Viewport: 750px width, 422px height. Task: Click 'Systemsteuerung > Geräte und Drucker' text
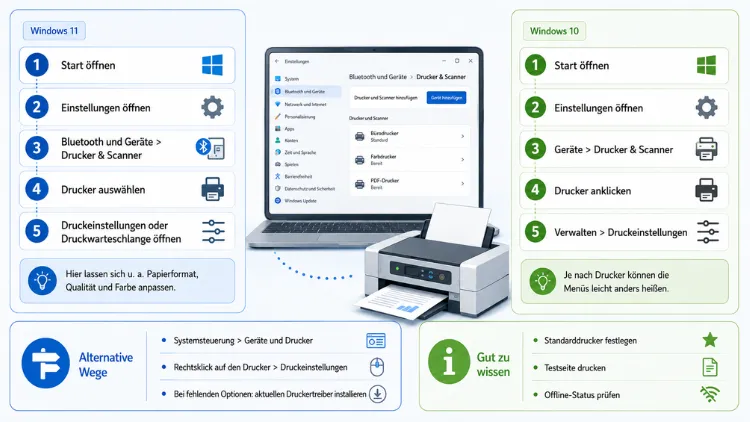click(243, 341)
